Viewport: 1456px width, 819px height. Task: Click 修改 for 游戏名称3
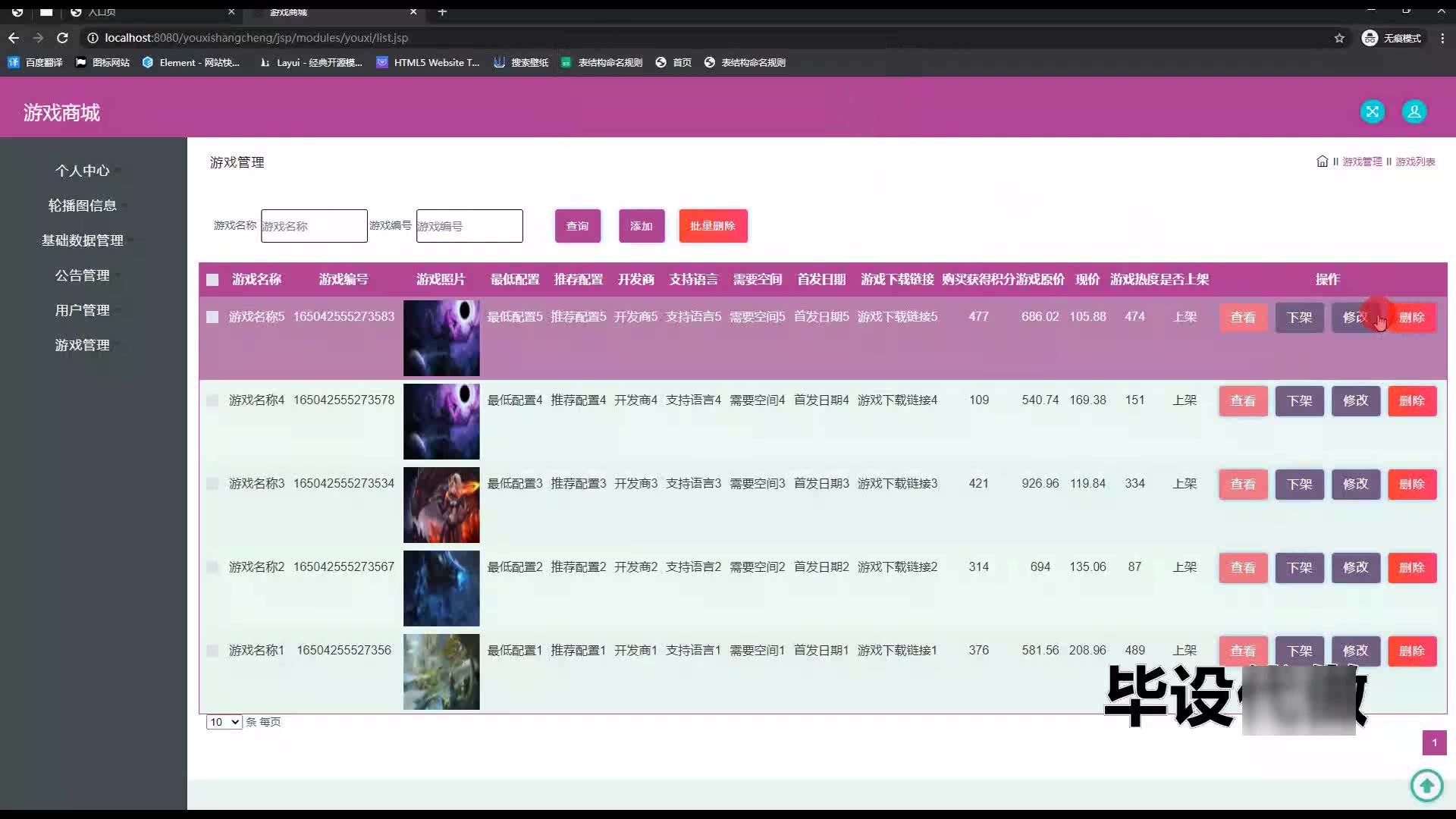[1355, 485]
